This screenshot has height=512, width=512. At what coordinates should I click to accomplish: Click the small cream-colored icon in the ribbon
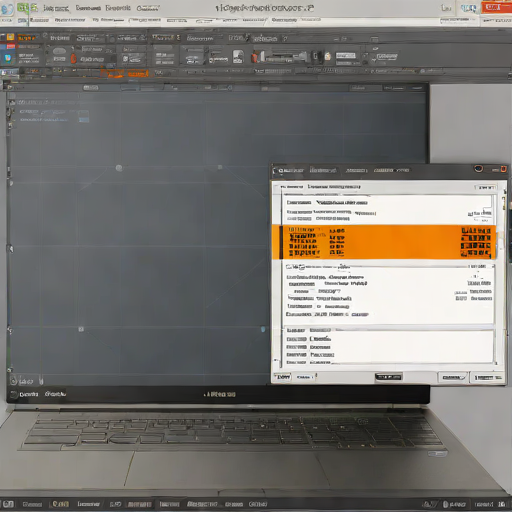tap(328, 56)
